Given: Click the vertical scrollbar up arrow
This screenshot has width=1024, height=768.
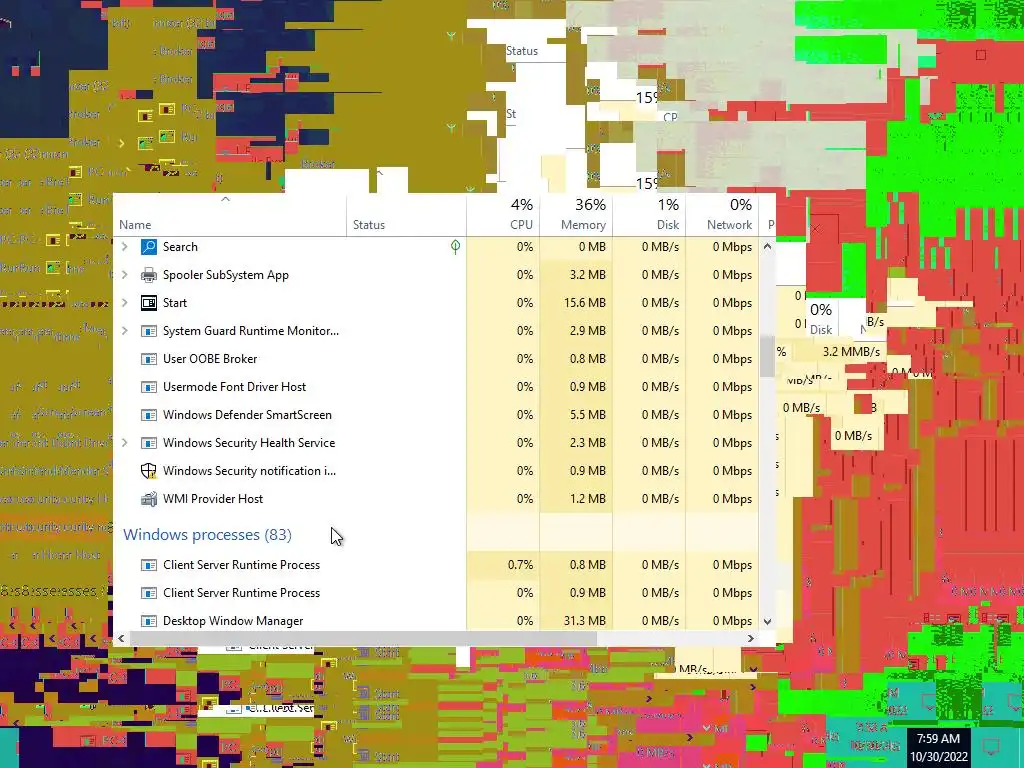Looking at the screenshot, I should tap(767, 247).
